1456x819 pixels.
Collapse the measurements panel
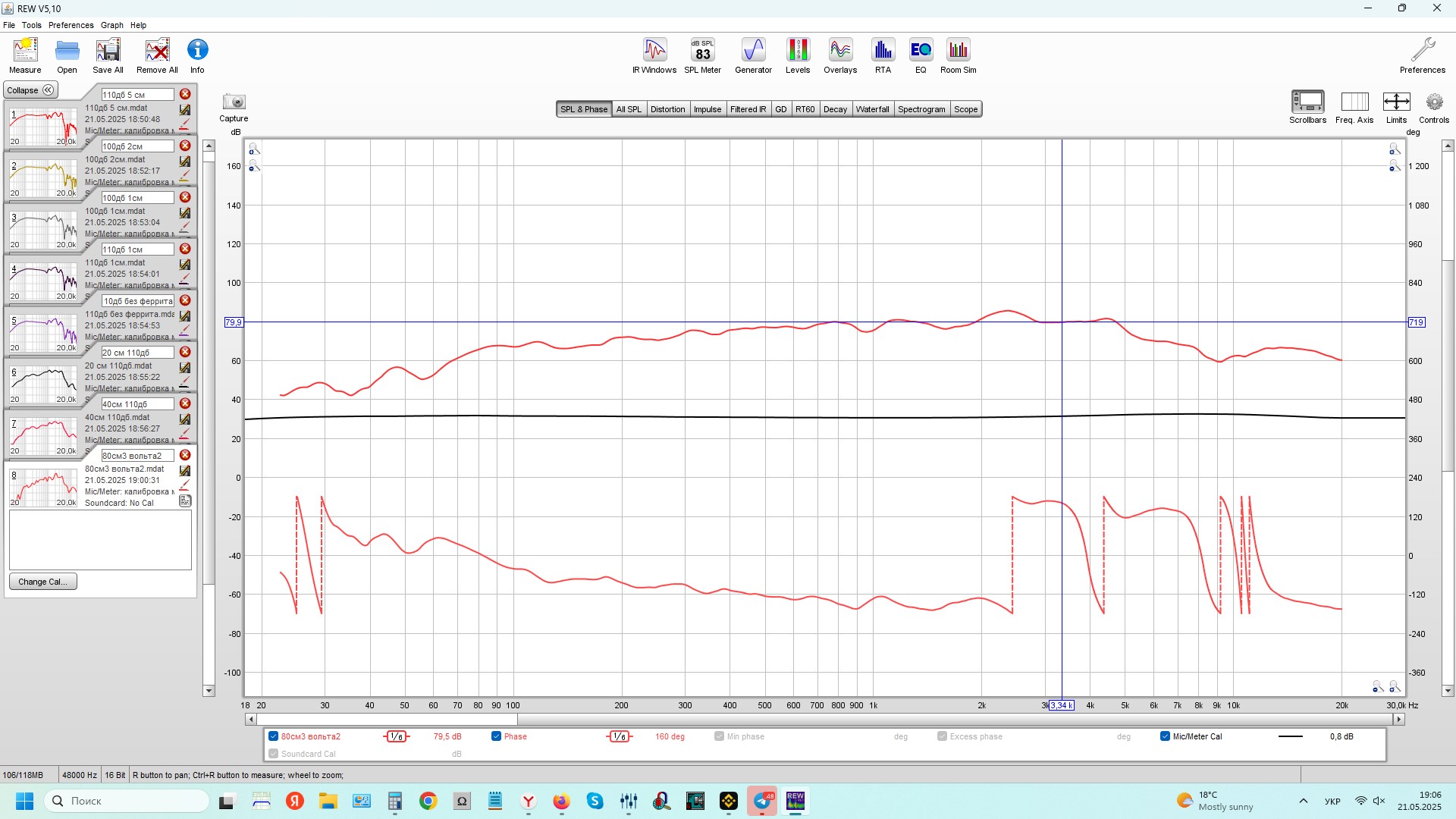pos(30,90)
